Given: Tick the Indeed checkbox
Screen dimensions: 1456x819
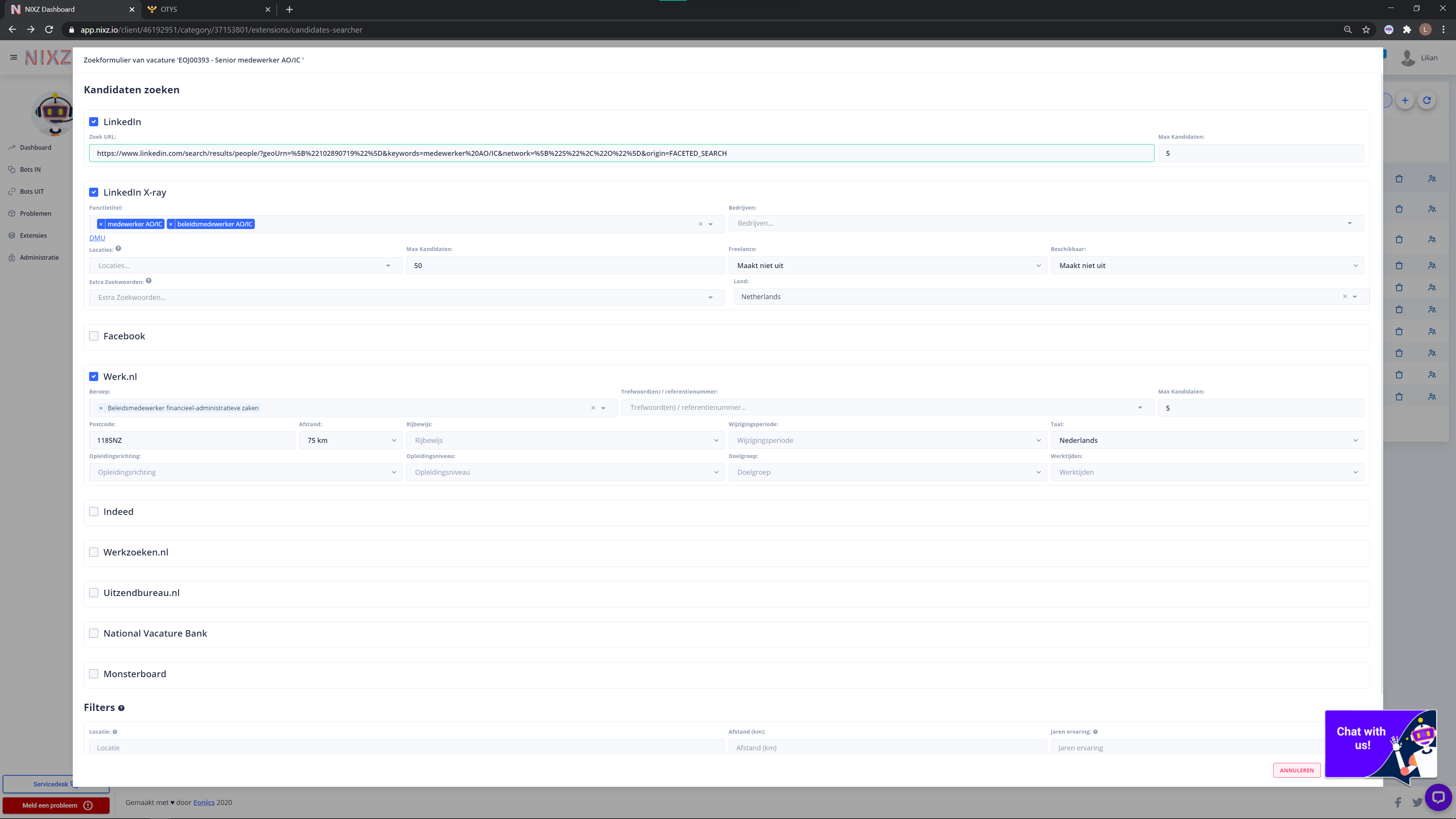Looking at the screenshot, I should pos(94,512).
